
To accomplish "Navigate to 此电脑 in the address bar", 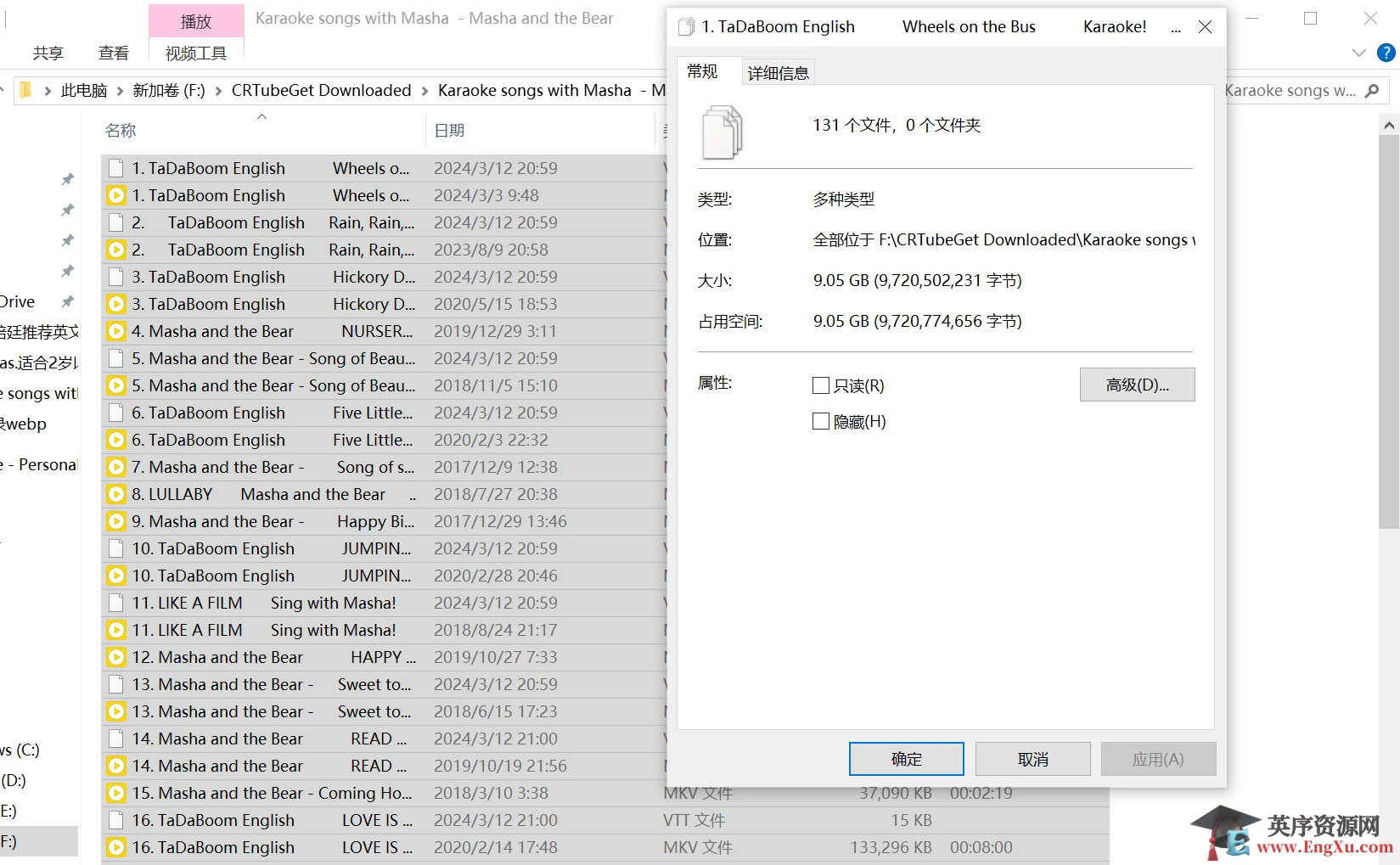I will pyautogui.click(x=84, y=91).
